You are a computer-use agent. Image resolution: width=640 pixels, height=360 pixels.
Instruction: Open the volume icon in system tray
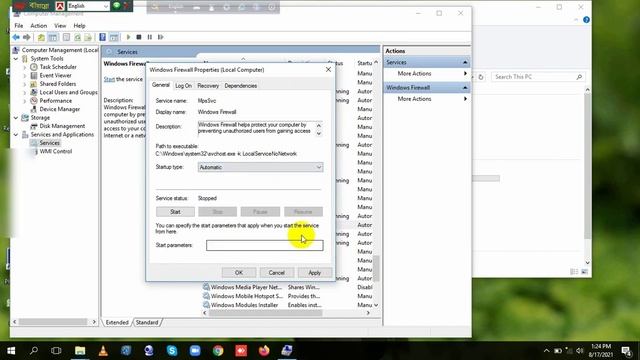coord(580,351)
